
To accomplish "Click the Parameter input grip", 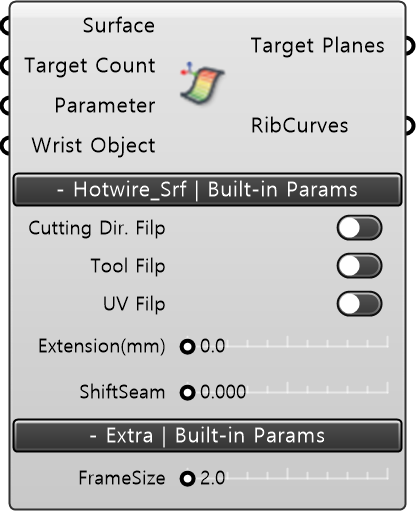I will (6, 106).
